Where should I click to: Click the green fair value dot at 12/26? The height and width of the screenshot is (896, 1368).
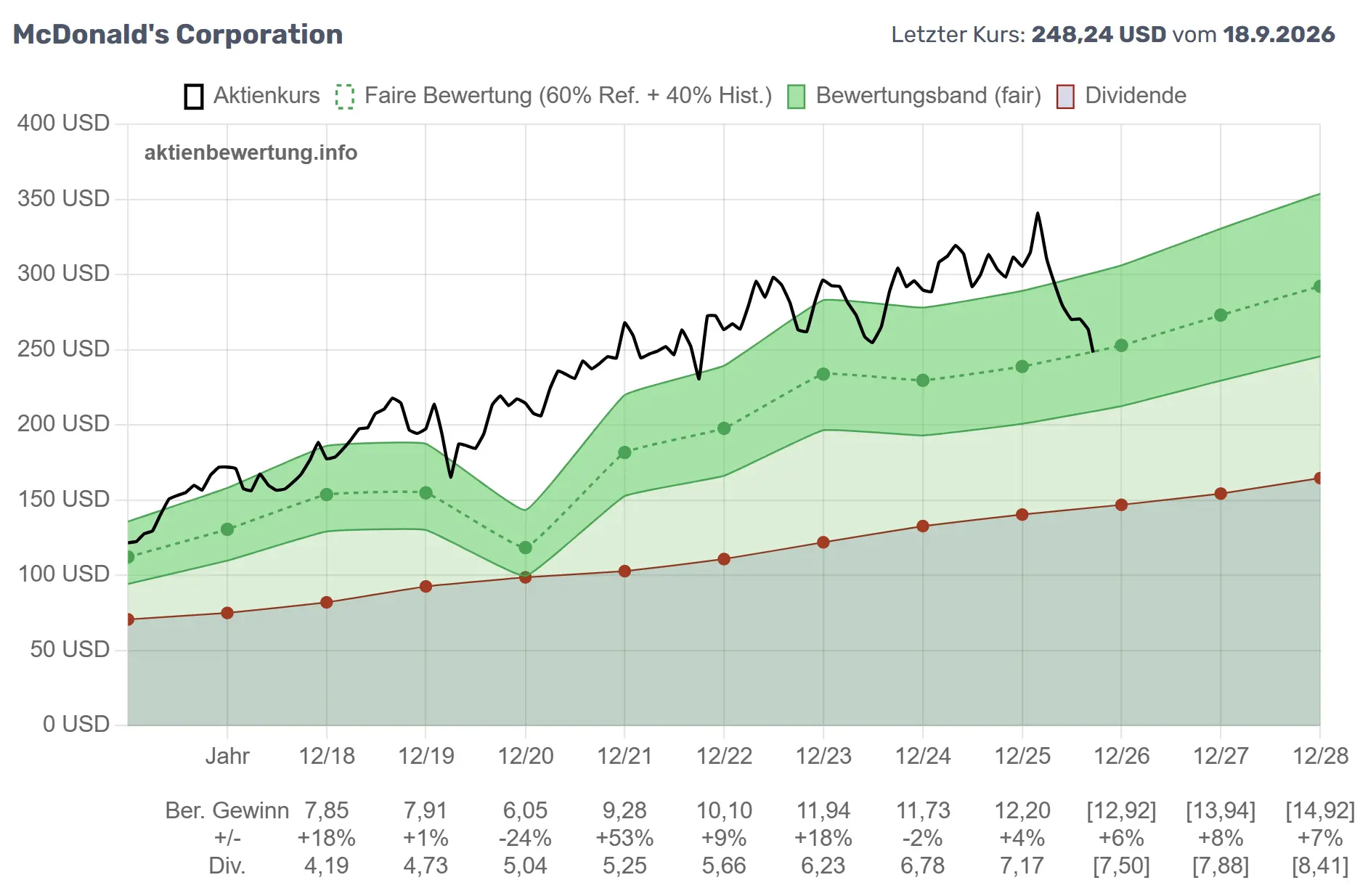pyautogui.click(x=1121, y=346)
